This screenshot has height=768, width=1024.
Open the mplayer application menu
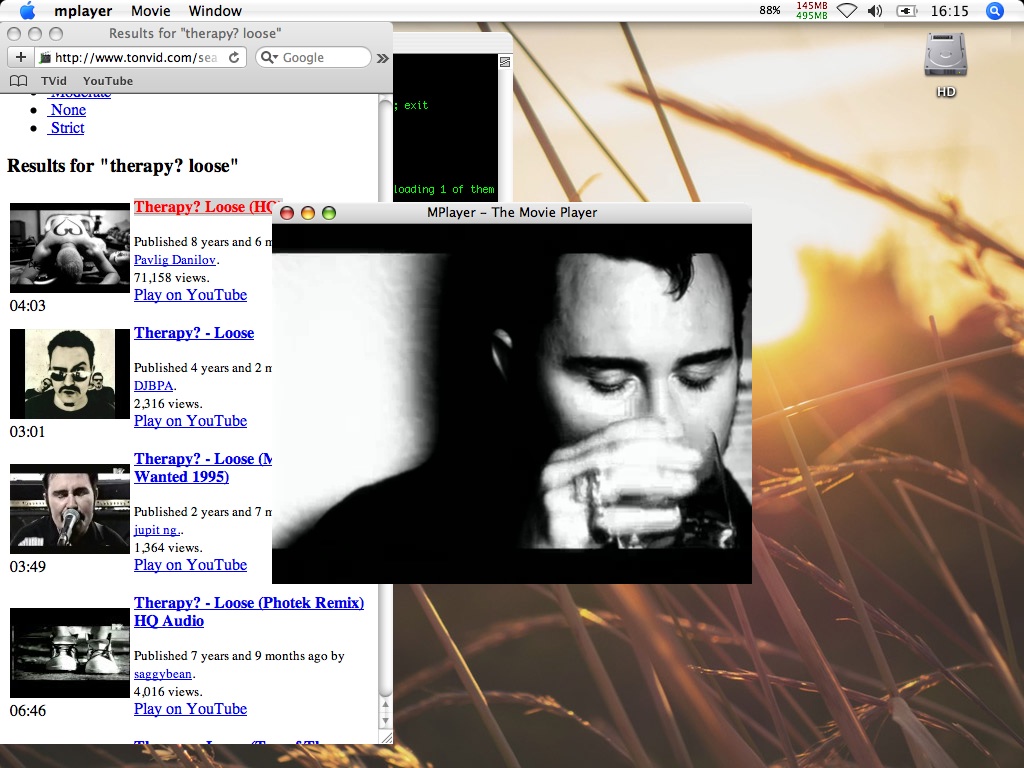click(x=83, y=11)
